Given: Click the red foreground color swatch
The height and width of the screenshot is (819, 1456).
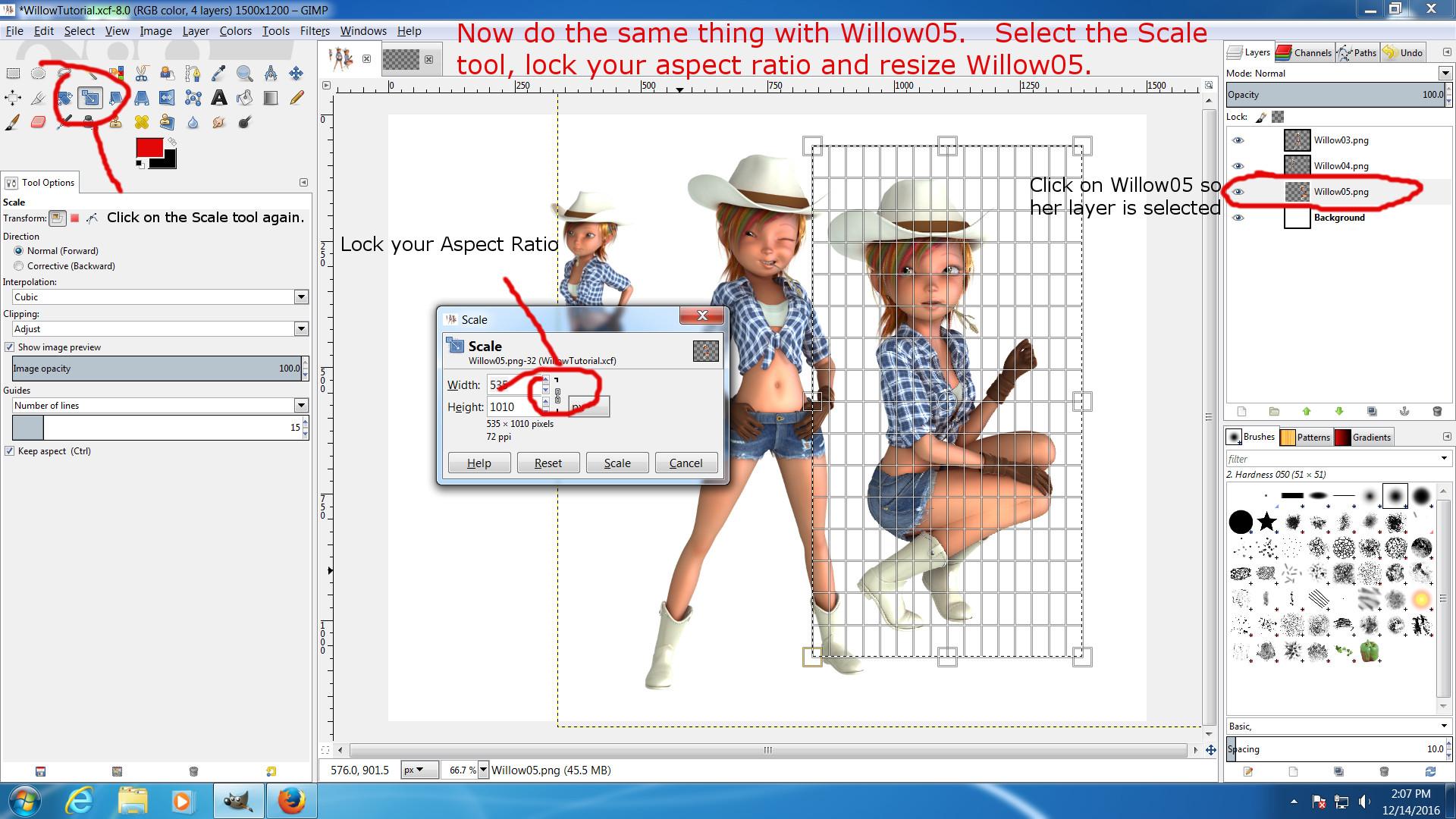Looking at the screenshot, I should tap(149, 148).
